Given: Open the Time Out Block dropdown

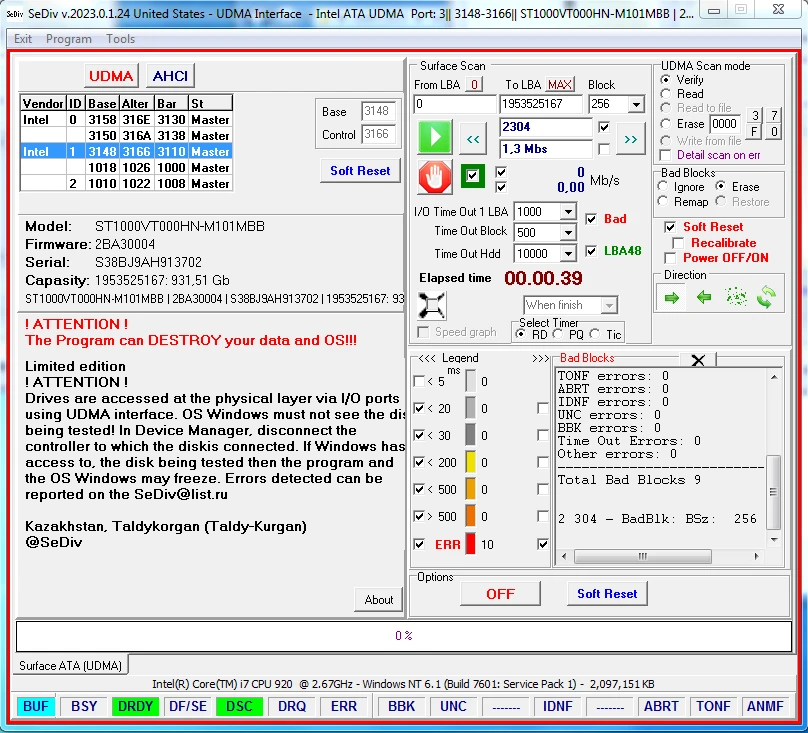Looking at the screenshot, I should tap(568, 232).
